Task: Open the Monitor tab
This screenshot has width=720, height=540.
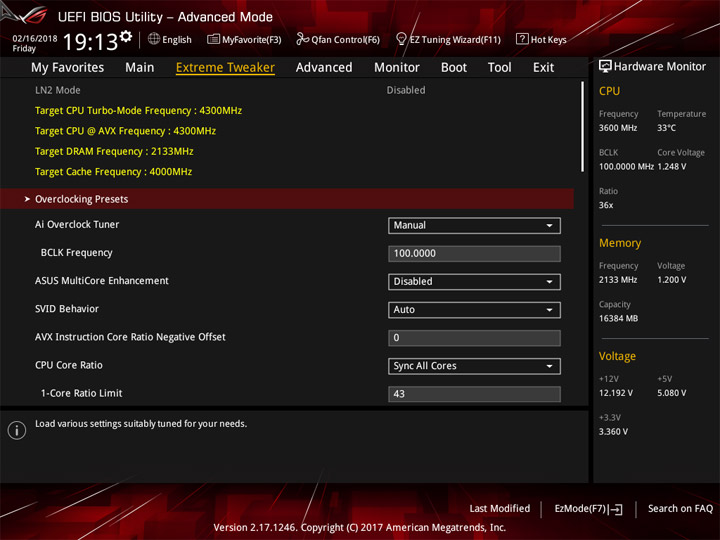Action: point(397,68)
